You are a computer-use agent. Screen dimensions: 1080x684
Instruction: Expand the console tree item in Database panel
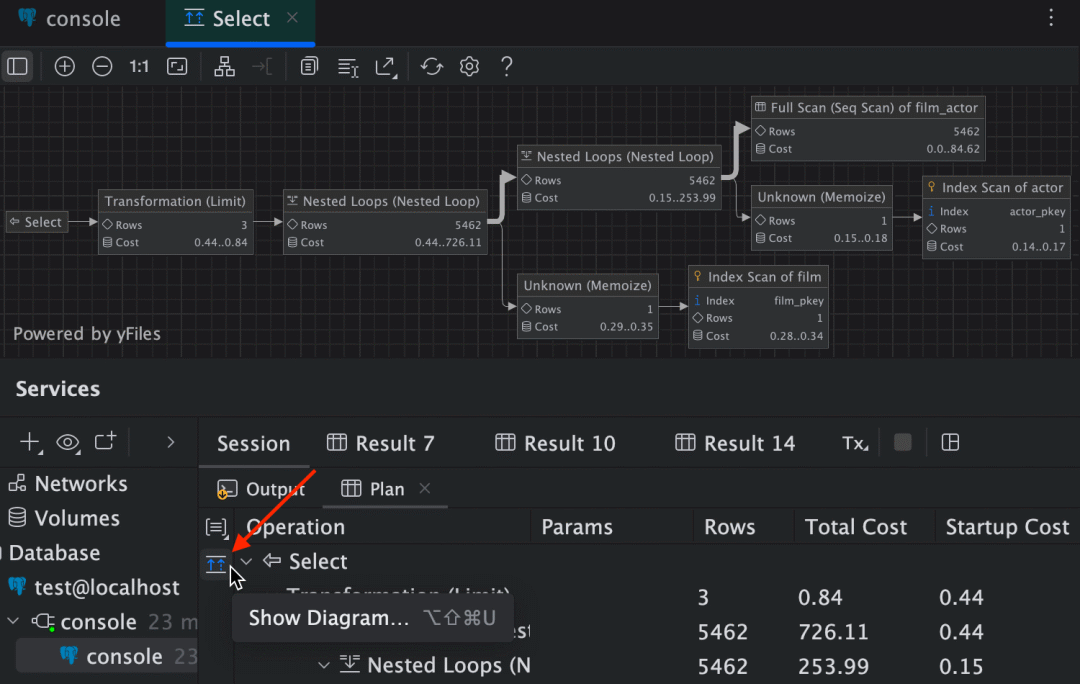coord(13,621)
